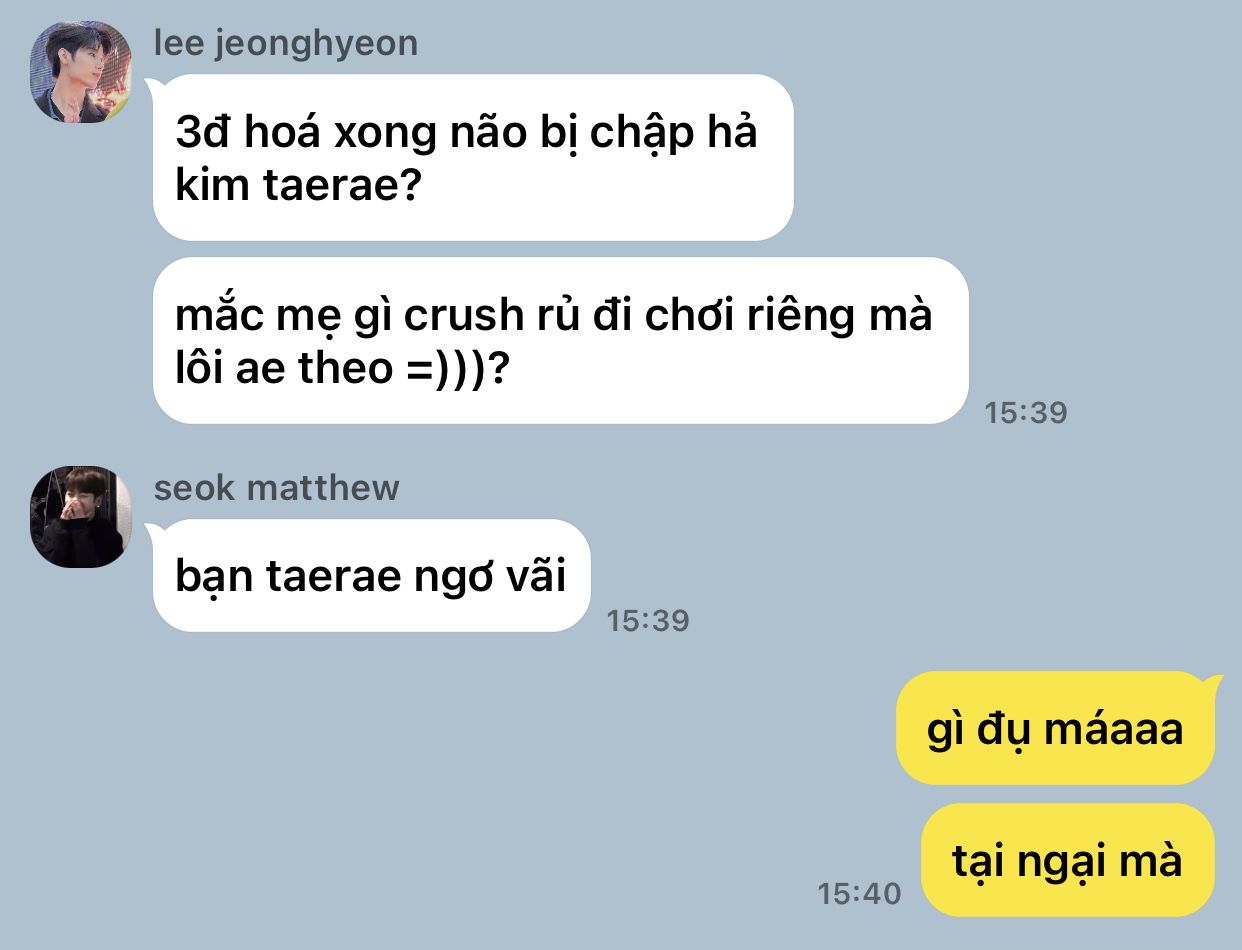Click the empty chat background below seok matthew's message
This screenshot has width=1242, height=950.
(x=400, y=780)
